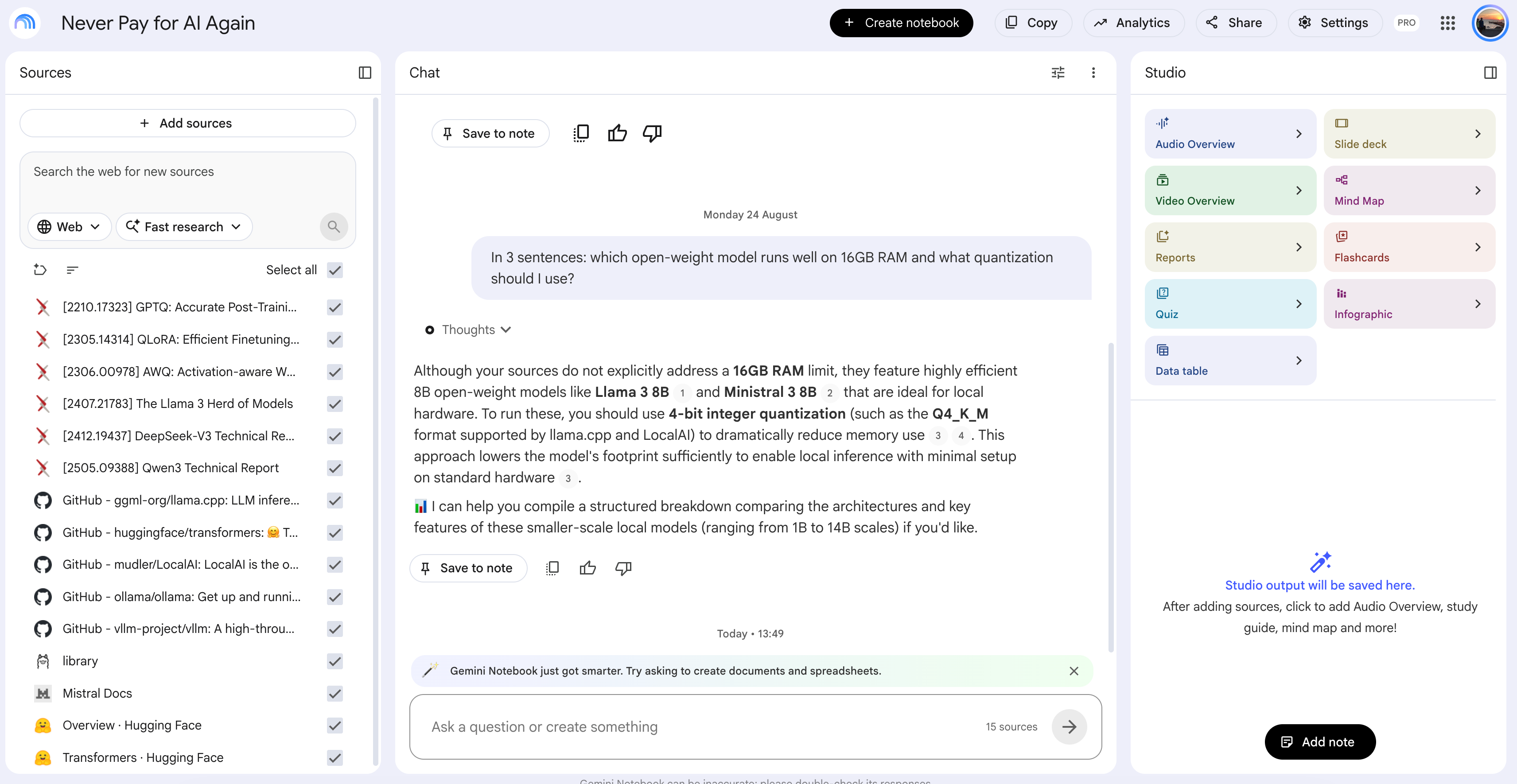The image size is (1517, 784).
Task: Expand Slide deck options arrow
Action: coord(1478,134)
